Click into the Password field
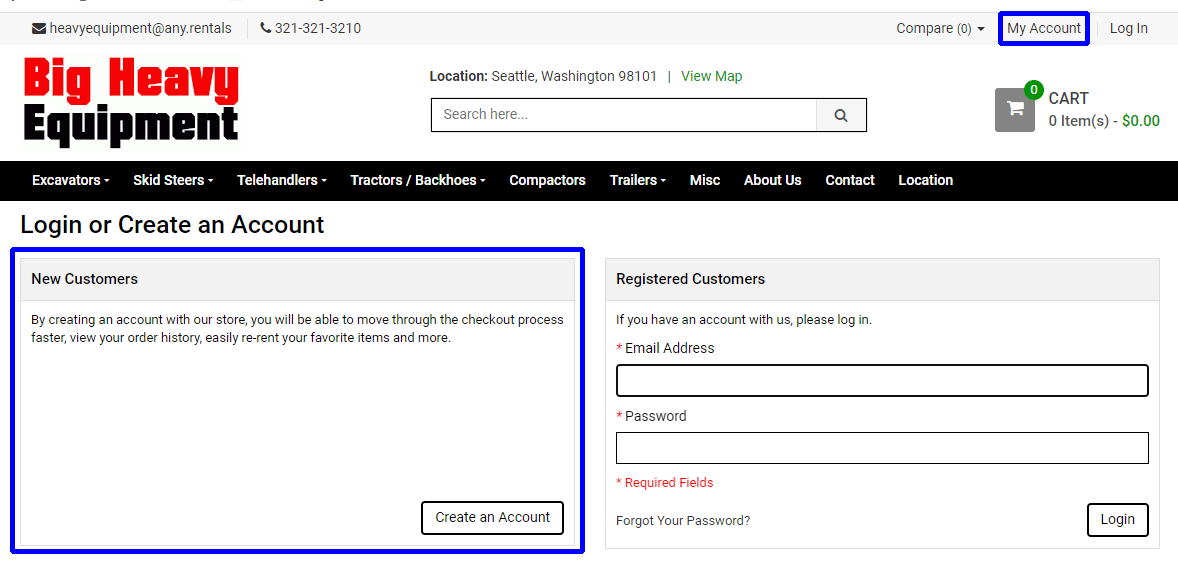 click(x=882, y=448)
